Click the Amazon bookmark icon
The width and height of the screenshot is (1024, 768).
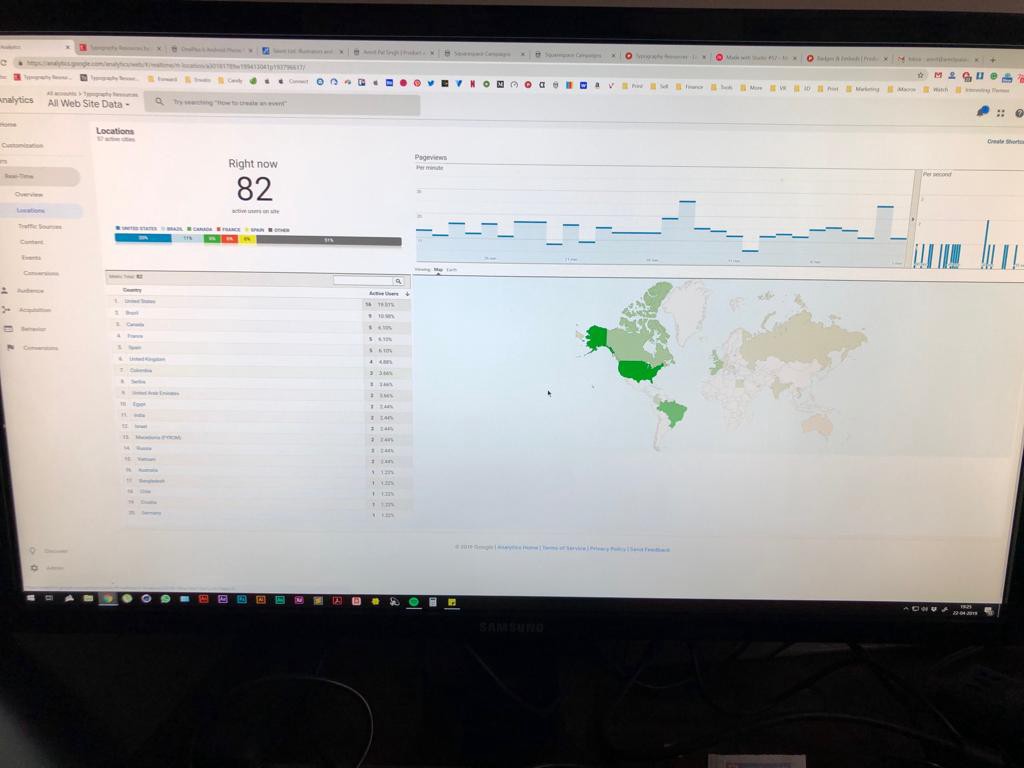(x=597, y=85)
